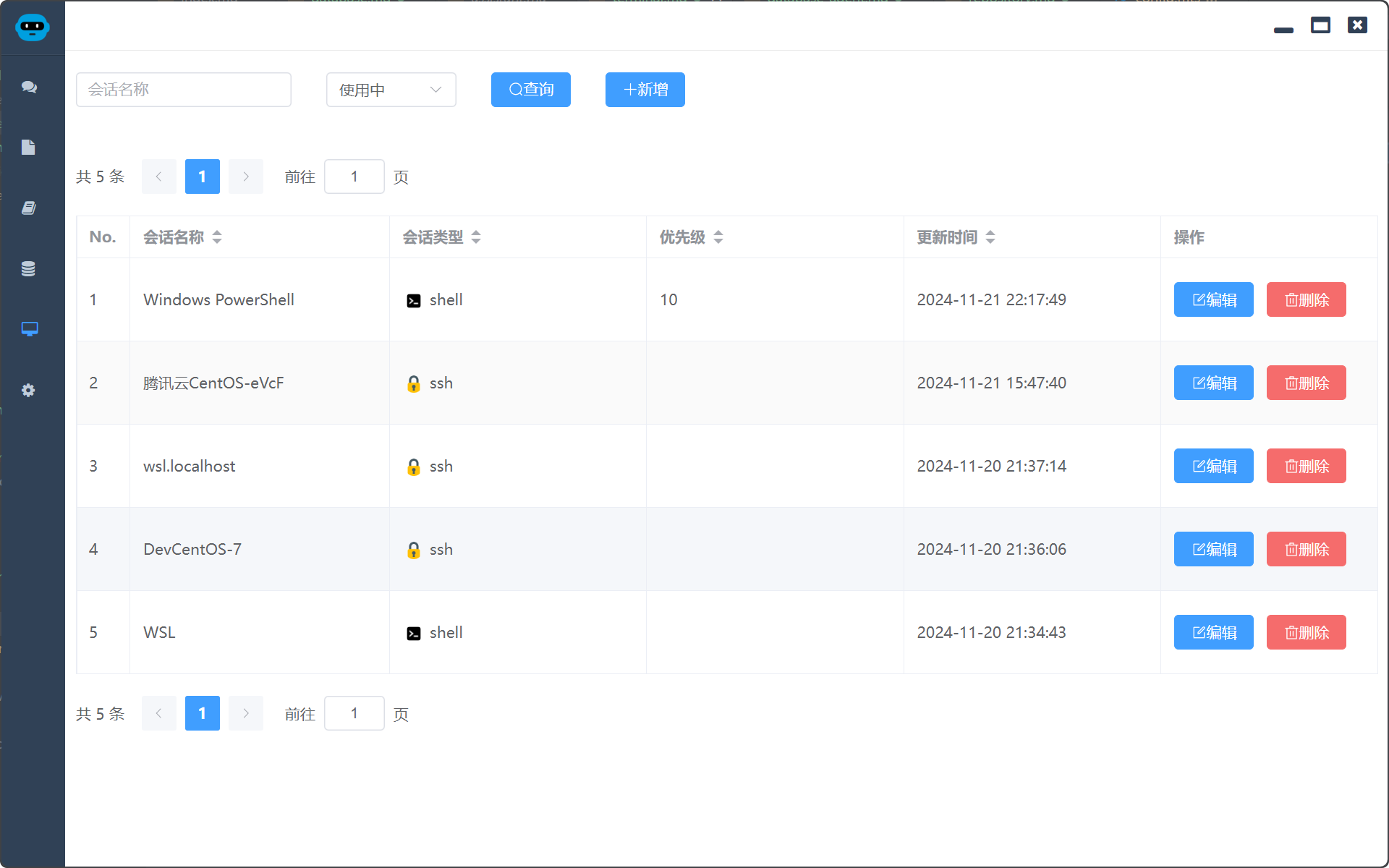Click the 查询 search button
The width and height of the screenshot is (1389, 868).
pos(531,90)
